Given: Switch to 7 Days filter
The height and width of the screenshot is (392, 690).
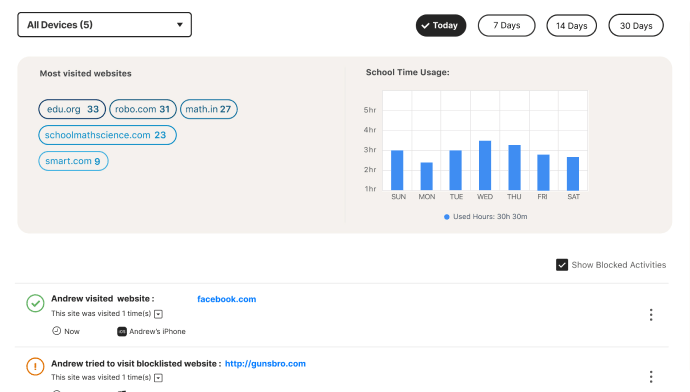Looking at the screenshot, I should pos(506,26).
